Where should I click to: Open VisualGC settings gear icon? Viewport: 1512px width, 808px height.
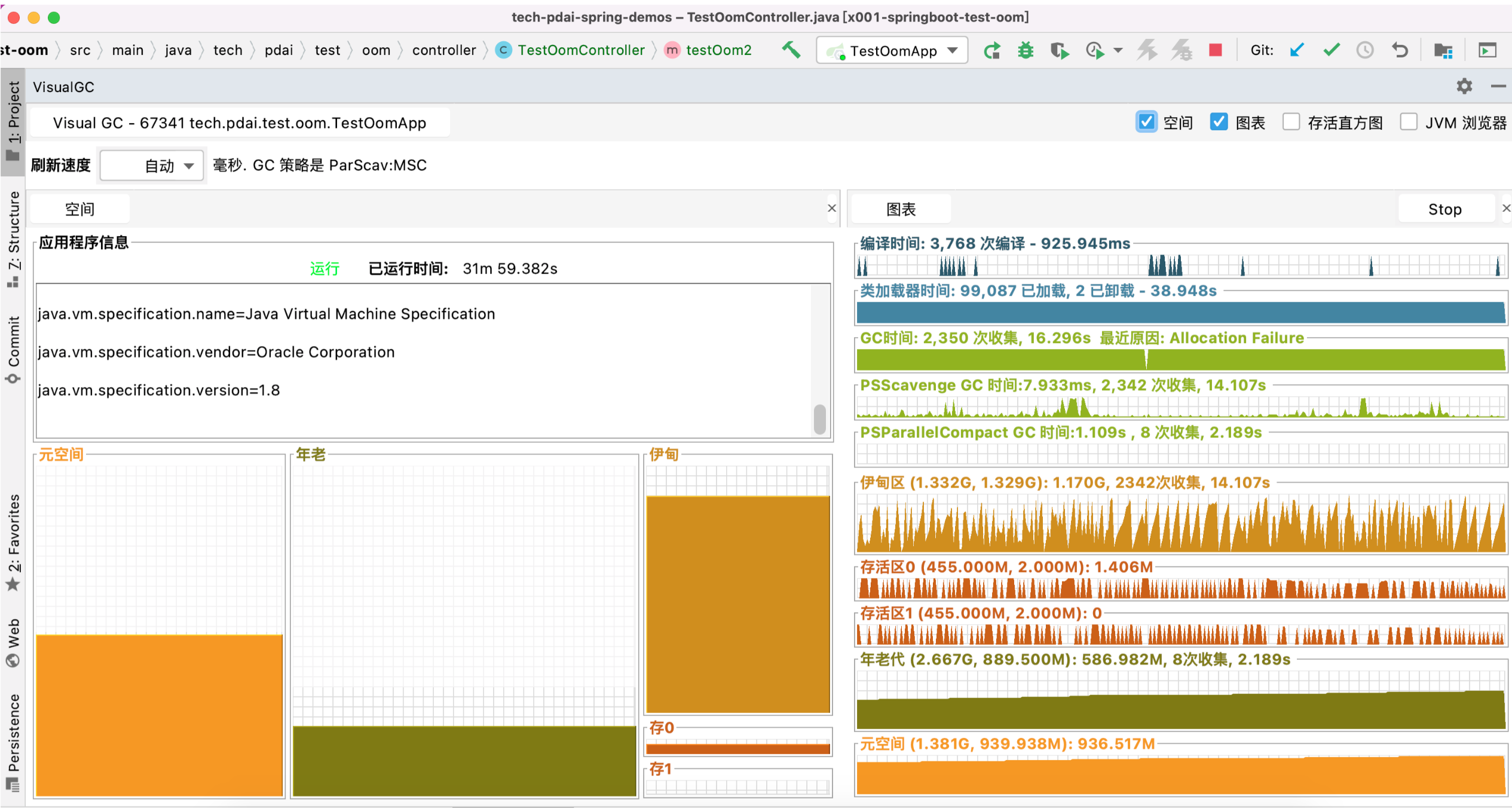[x=1464, y=87]
